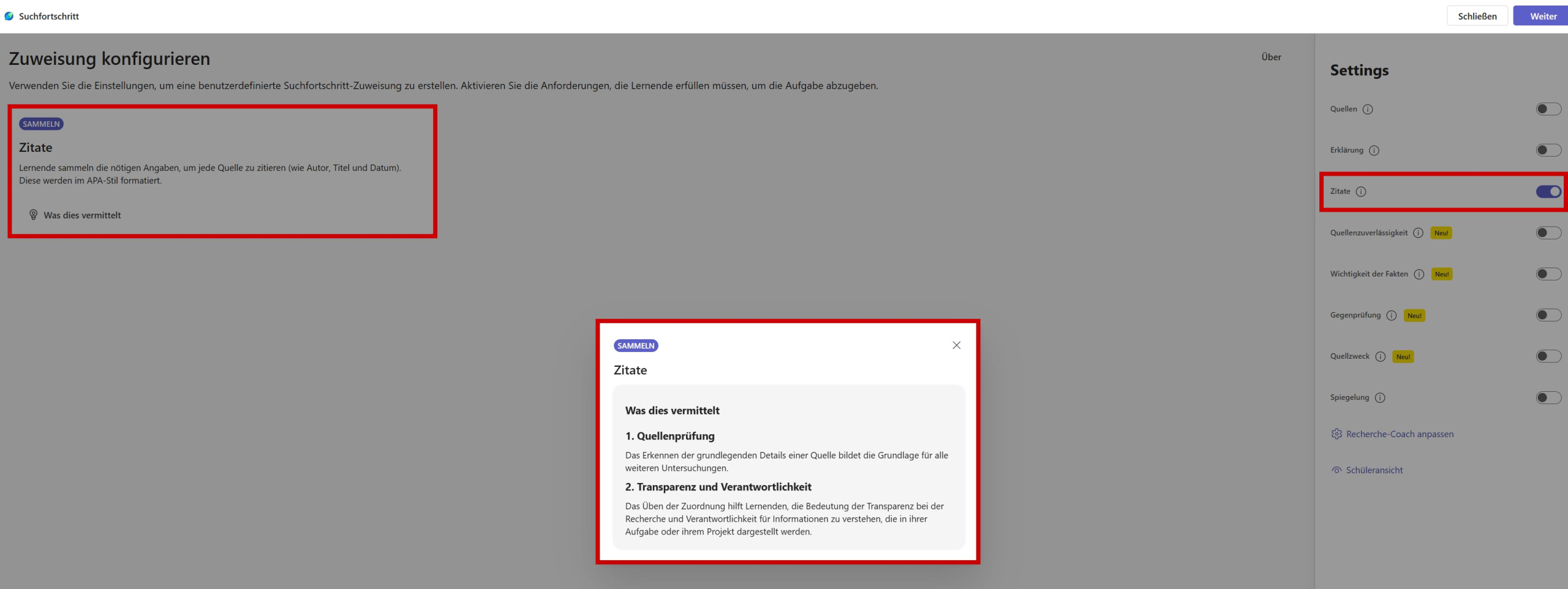Enable the Erklärung toggle switch
The height and width of the screenshot is (589, 1568).
[1548, 151]
